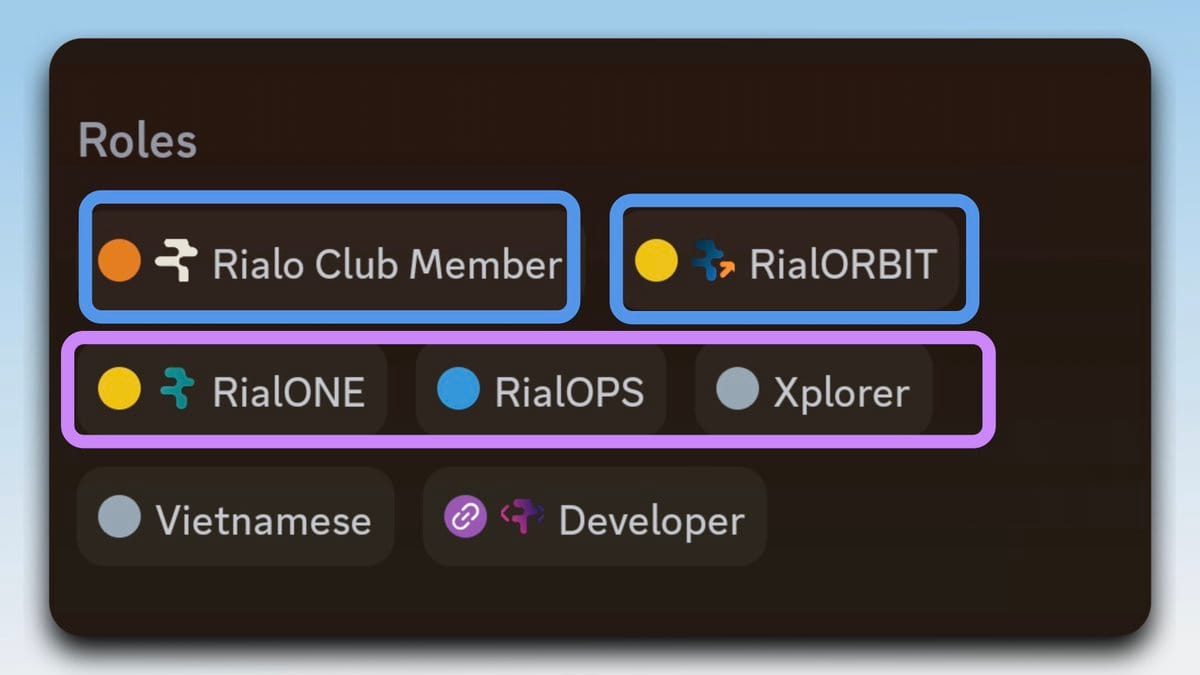The image size is (1200, 675).
Task: Open details of the Developer linked role
Action: point(594,518)
